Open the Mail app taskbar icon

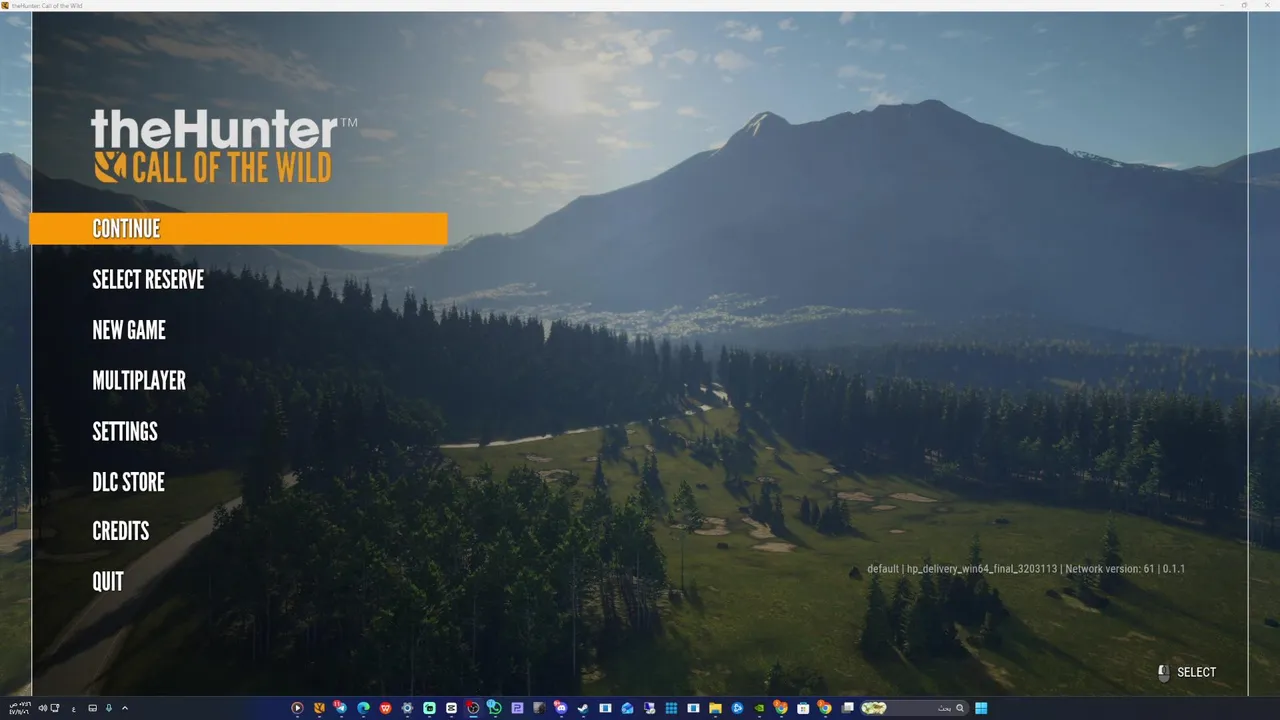[x=627, y=708]
